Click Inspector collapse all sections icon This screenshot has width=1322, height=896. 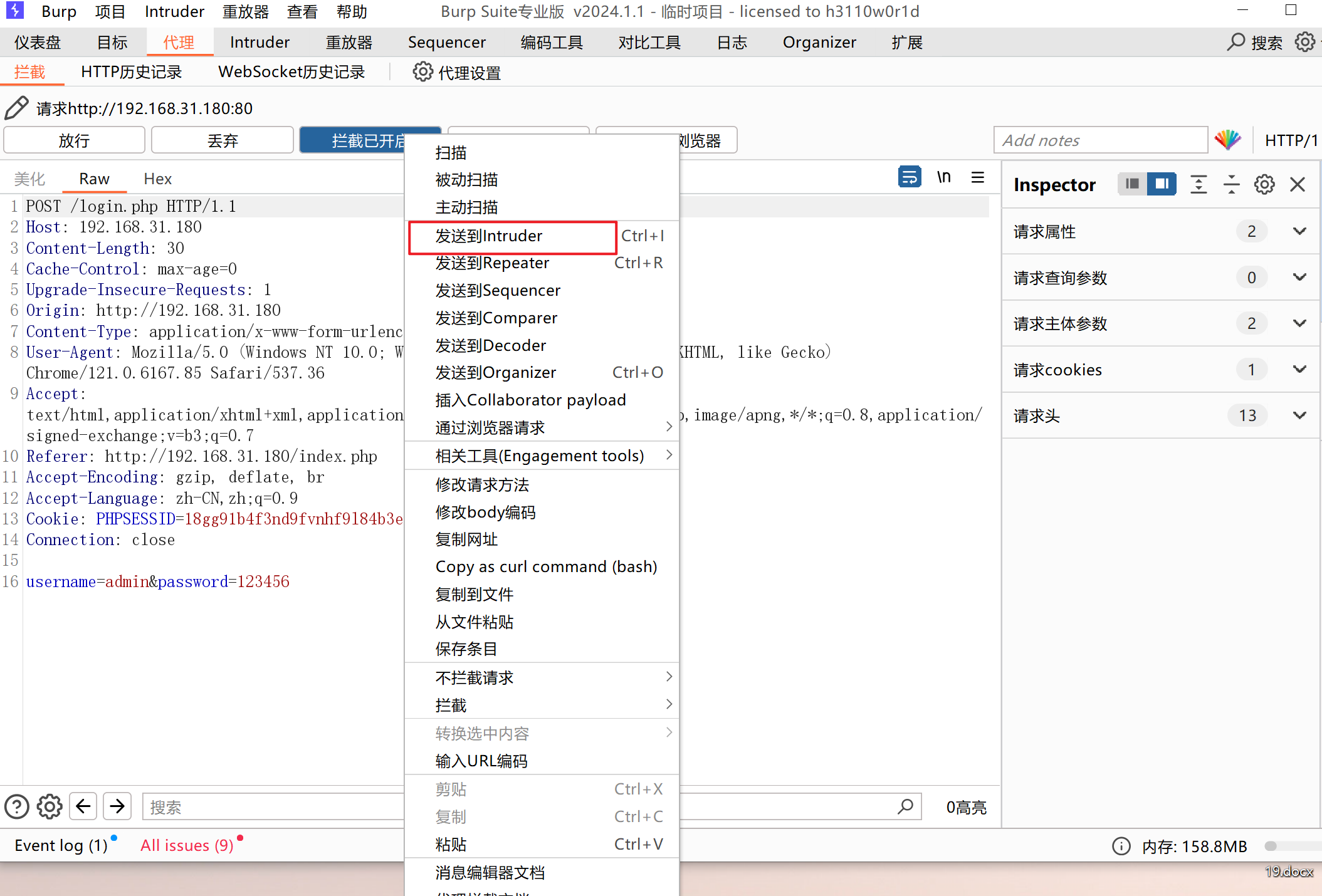[x=1231, y=184]
